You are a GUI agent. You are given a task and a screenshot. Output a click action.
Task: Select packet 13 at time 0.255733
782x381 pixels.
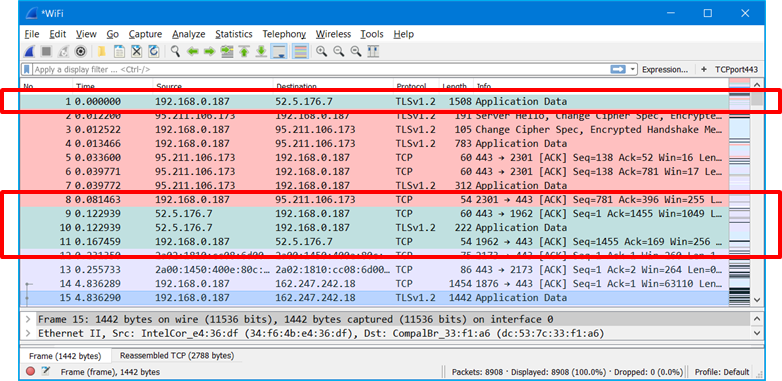[x=374, y=270]
